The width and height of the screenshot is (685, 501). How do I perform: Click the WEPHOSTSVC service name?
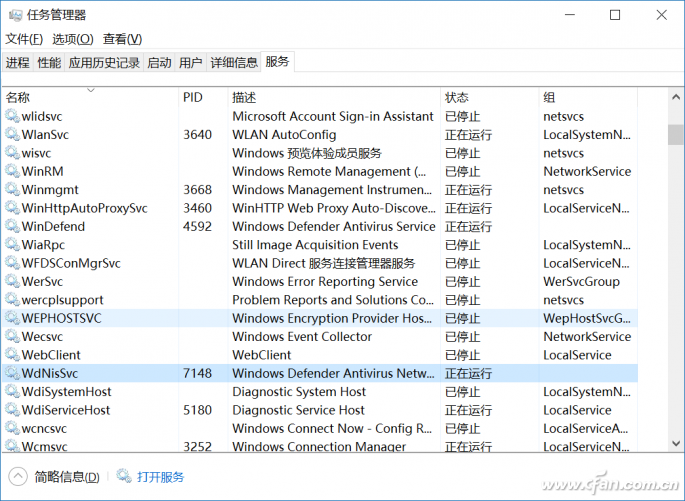tap(62, 318)
